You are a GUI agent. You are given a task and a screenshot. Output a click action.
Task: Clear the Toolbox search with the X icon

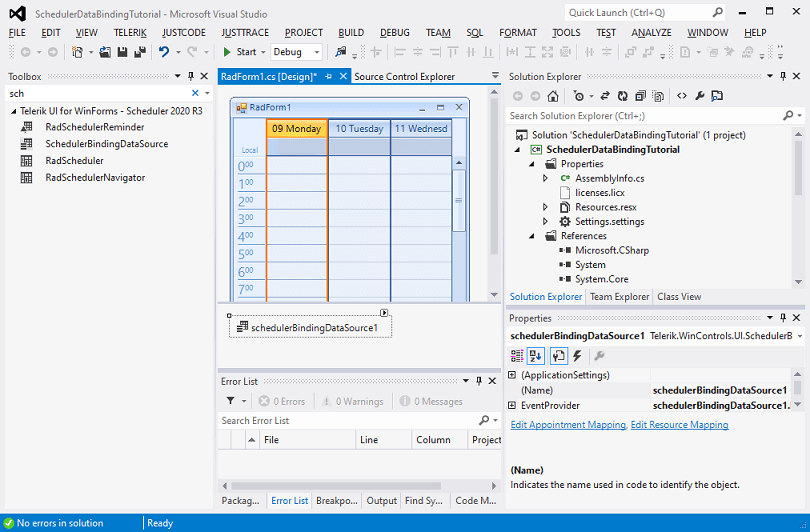pos(195,93)
